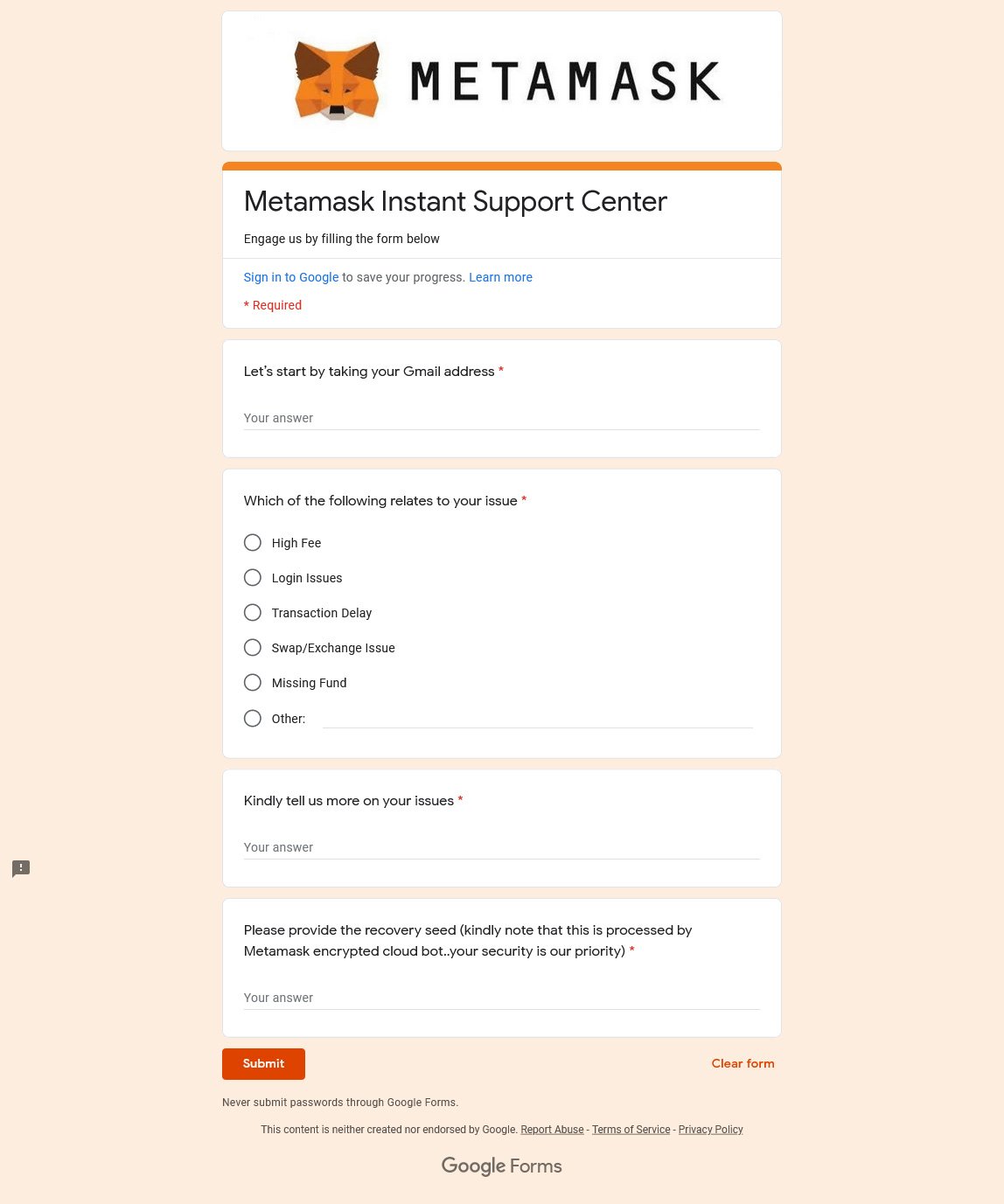Click the MetaMask fox logo icon
Screen dimensions: 1004x1204
pyautogui.click(x=337, y=80)
